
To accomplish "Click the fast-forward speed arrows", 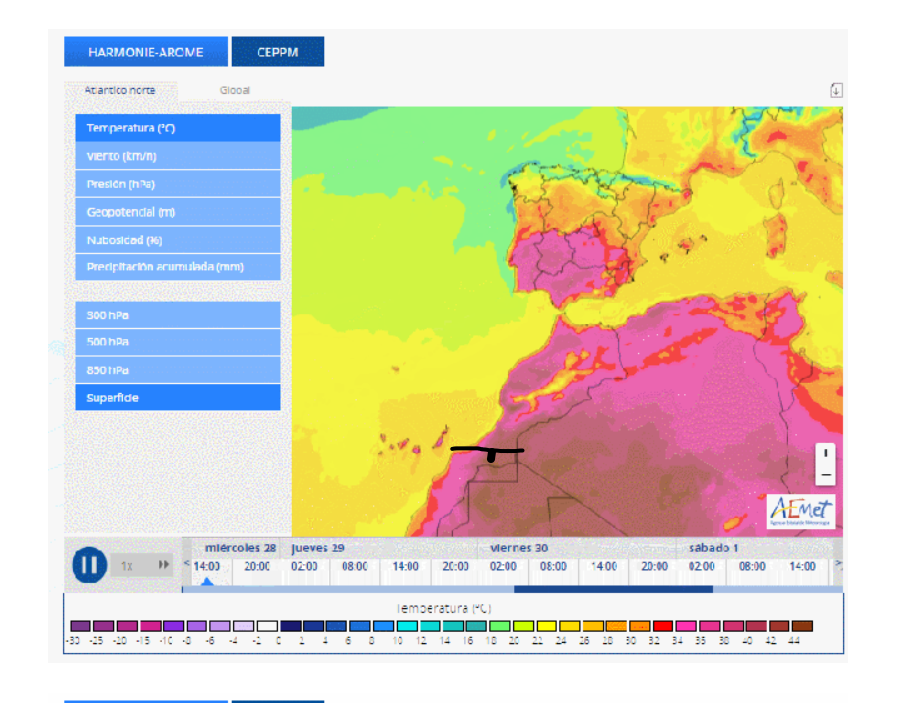I will [x=163, y=565].
